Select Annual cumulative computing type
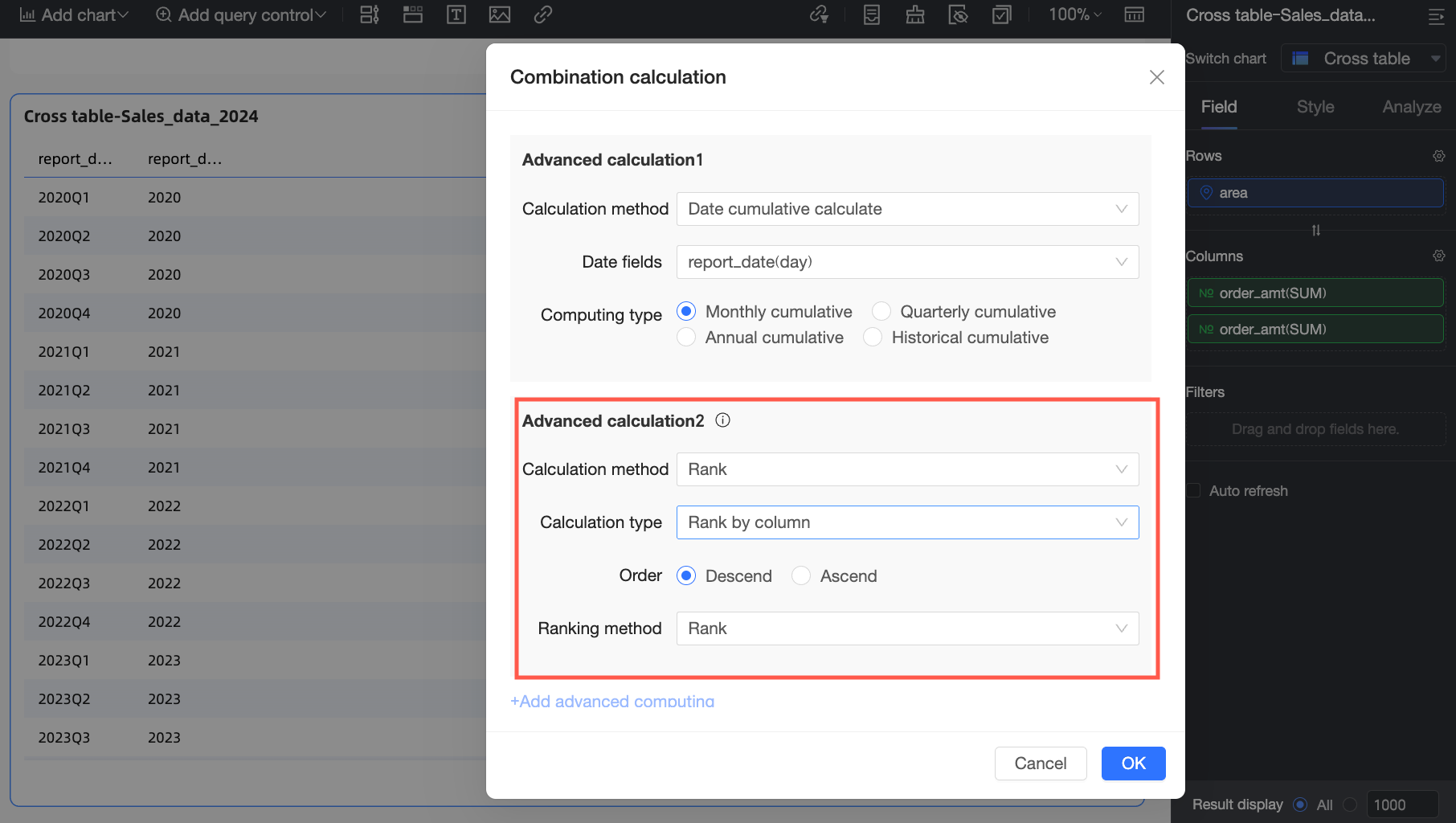Image resolution: width=1456 pixels, height=823 pixels. [x=686, y=337]
